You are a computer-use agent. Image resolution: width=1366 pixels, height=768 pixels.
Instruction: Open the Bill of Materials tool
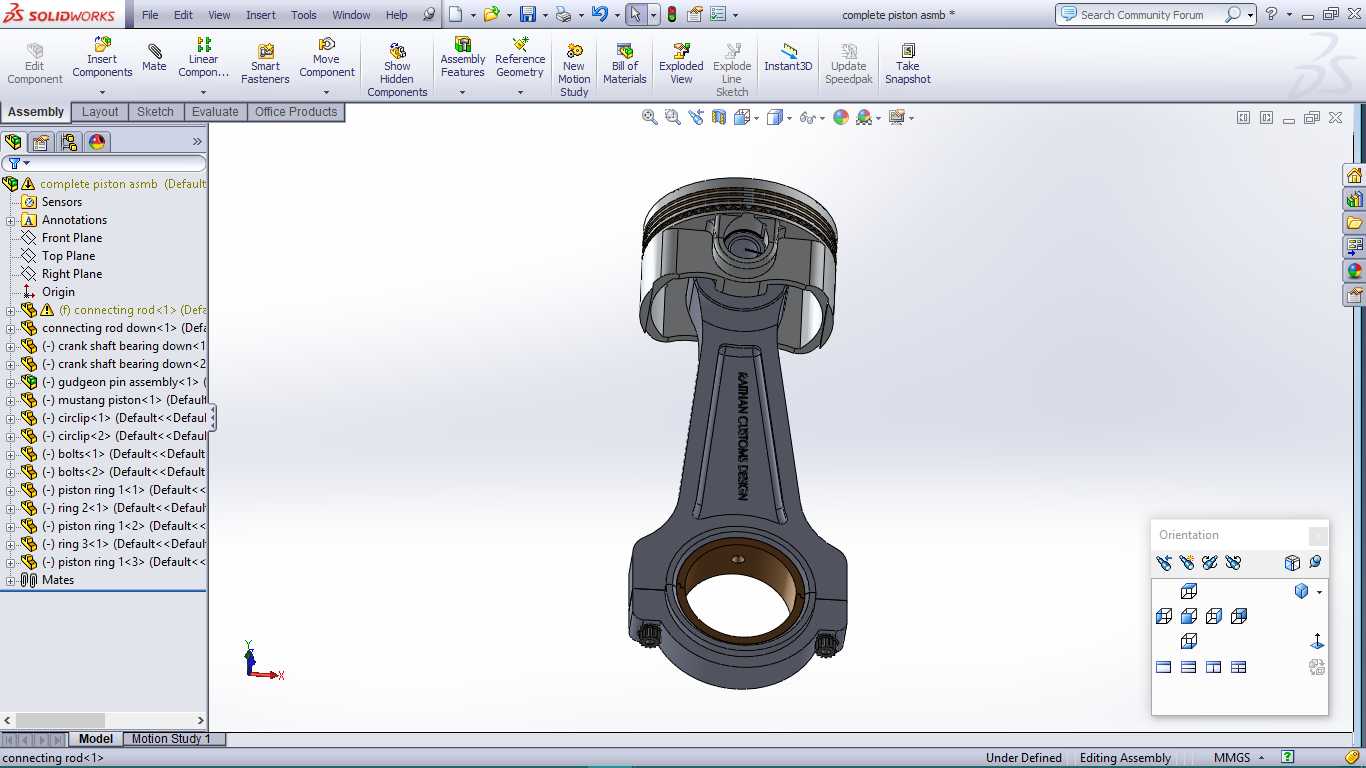click(x=625, y=64)
